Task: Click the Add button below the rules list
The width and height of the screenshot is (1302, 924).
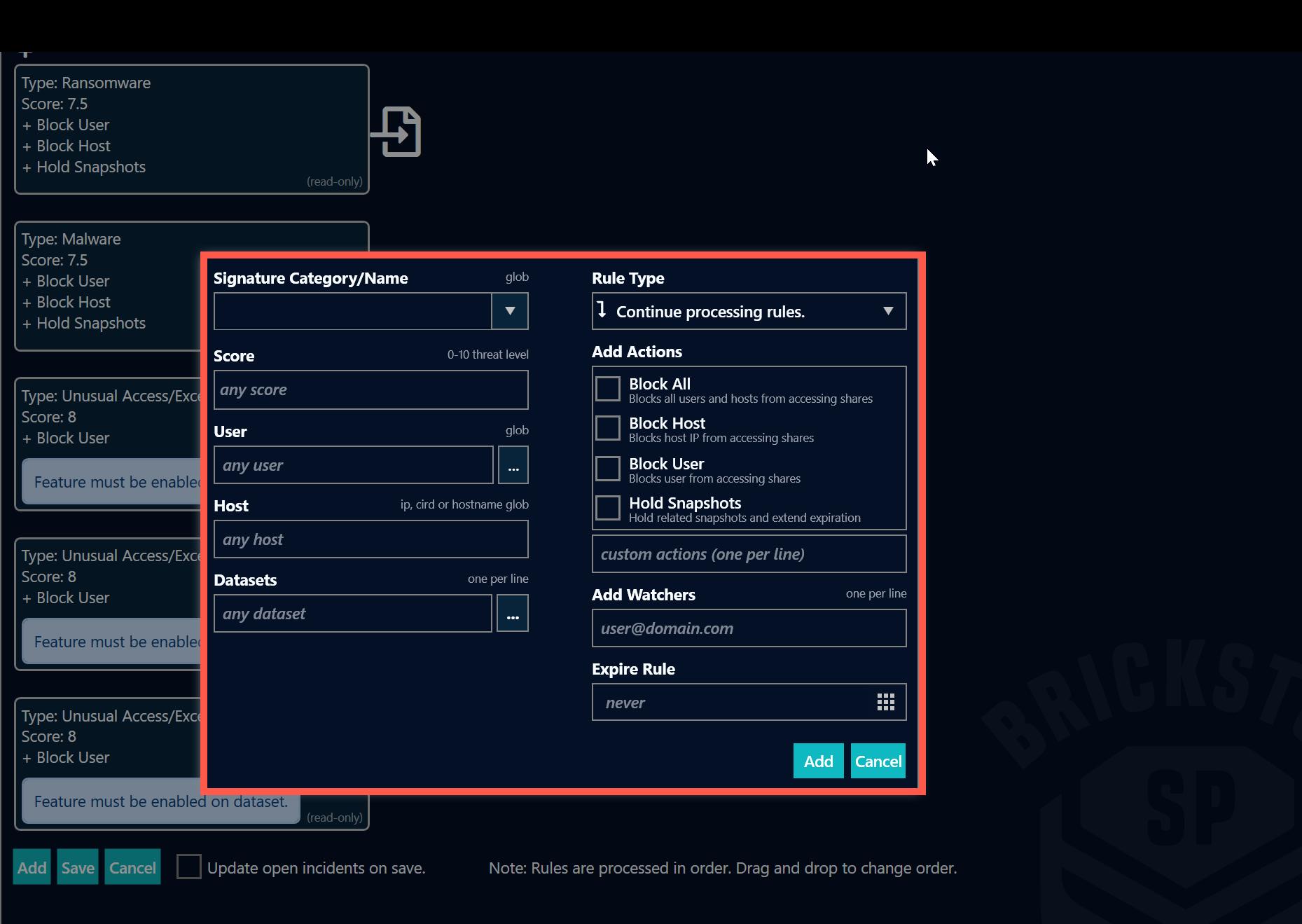Action: tap(32, 867)
